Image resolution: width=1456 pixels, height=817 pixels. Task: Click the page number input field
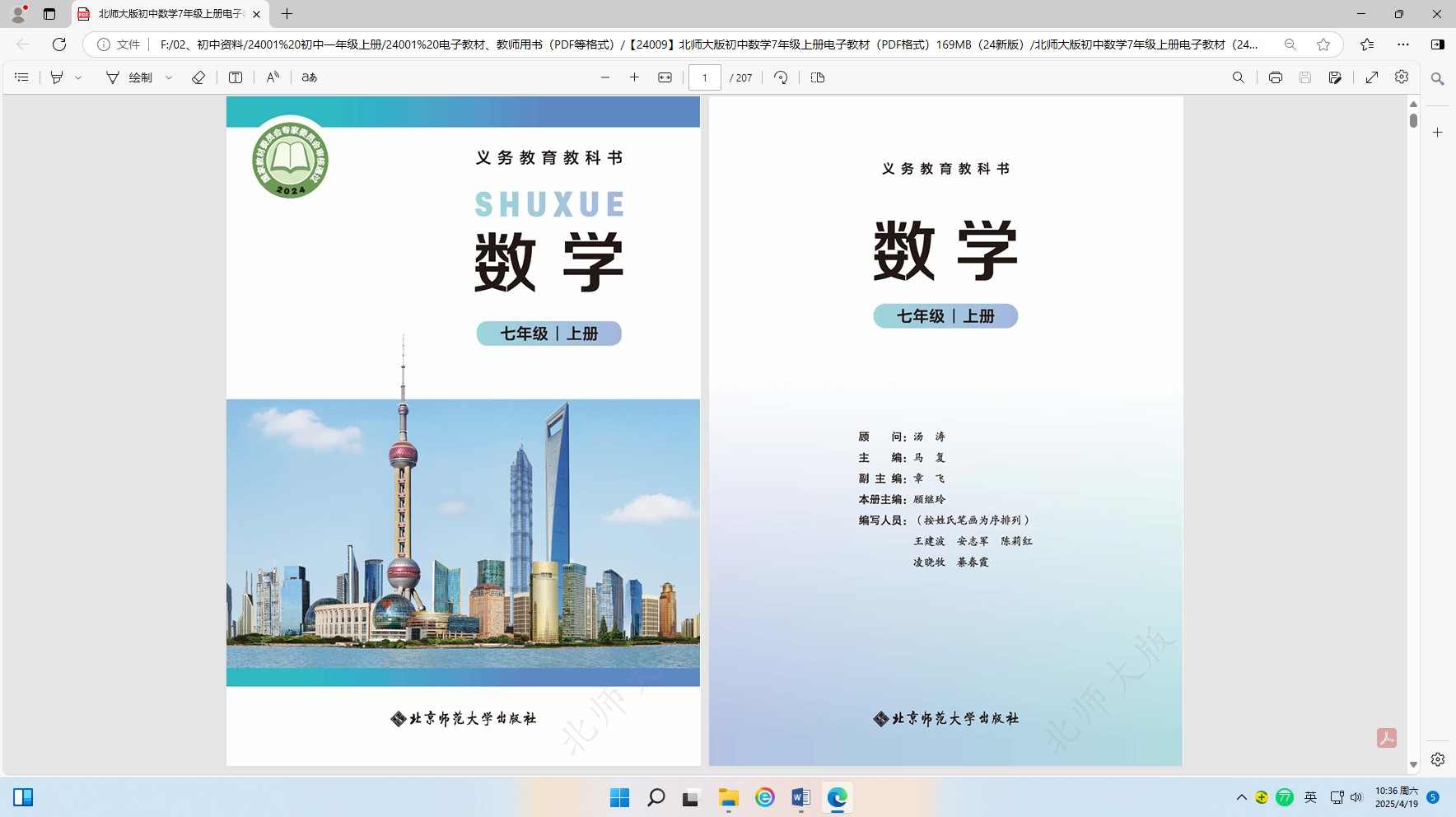705,77
